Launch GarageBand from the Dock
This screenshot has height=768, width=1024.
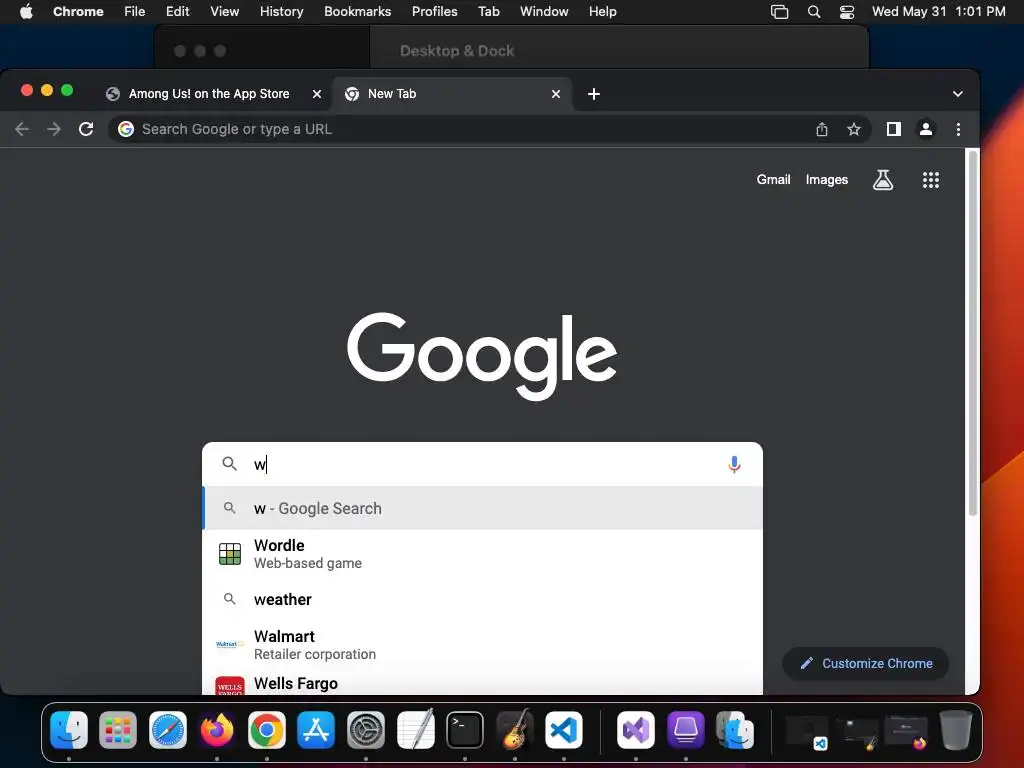(515, 729)
